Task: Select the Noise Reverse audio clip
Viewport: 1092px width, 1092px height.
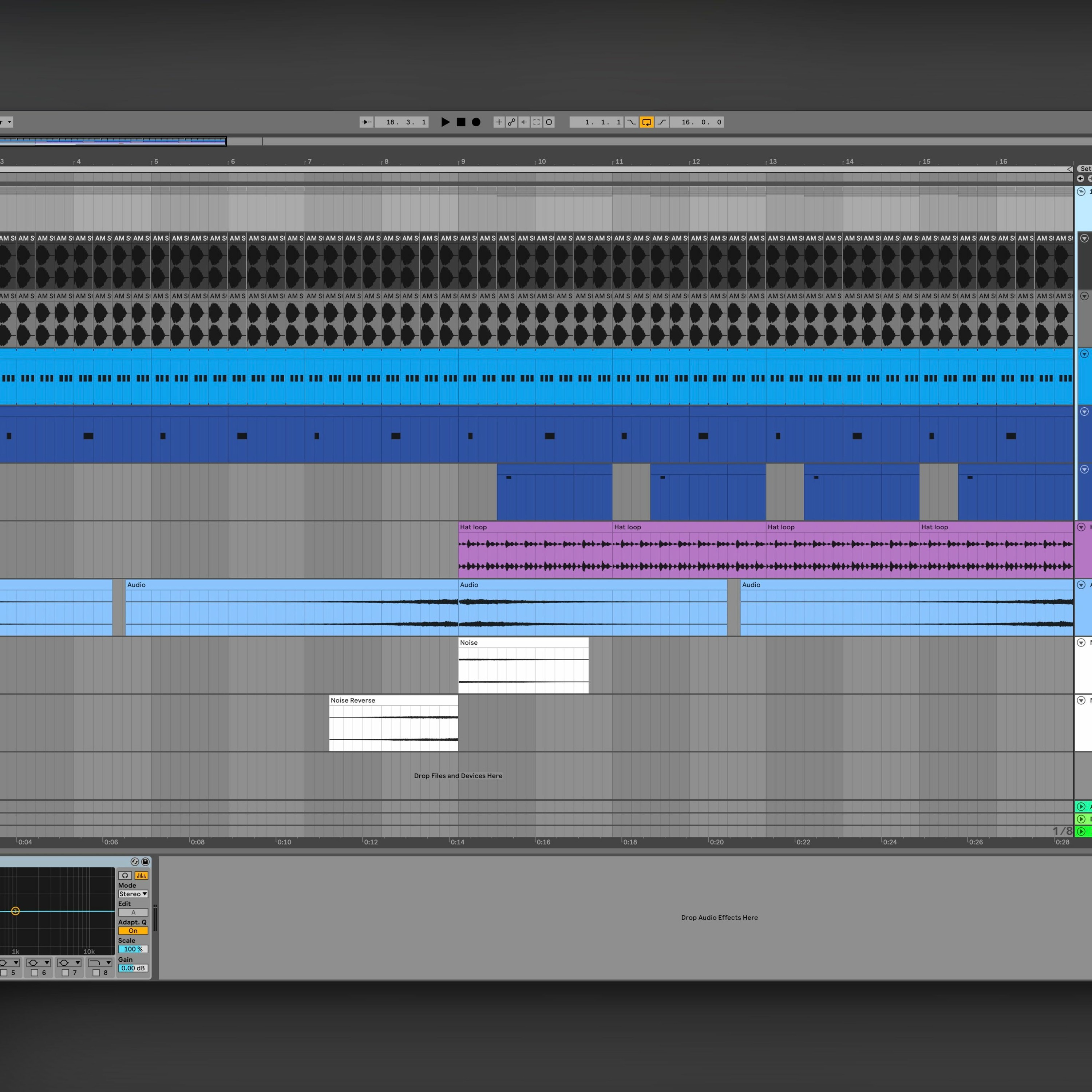Action: pyautogui.click(x=393, y=723)
